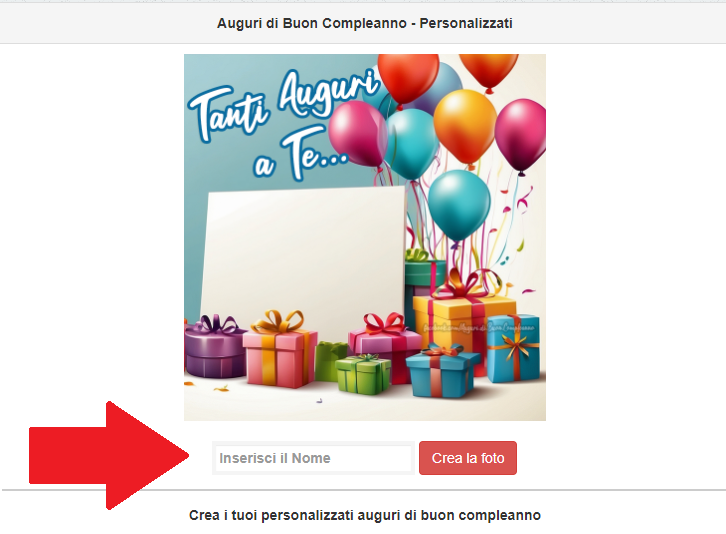
Task: Click the small green gift box
Action: [363, 373]
